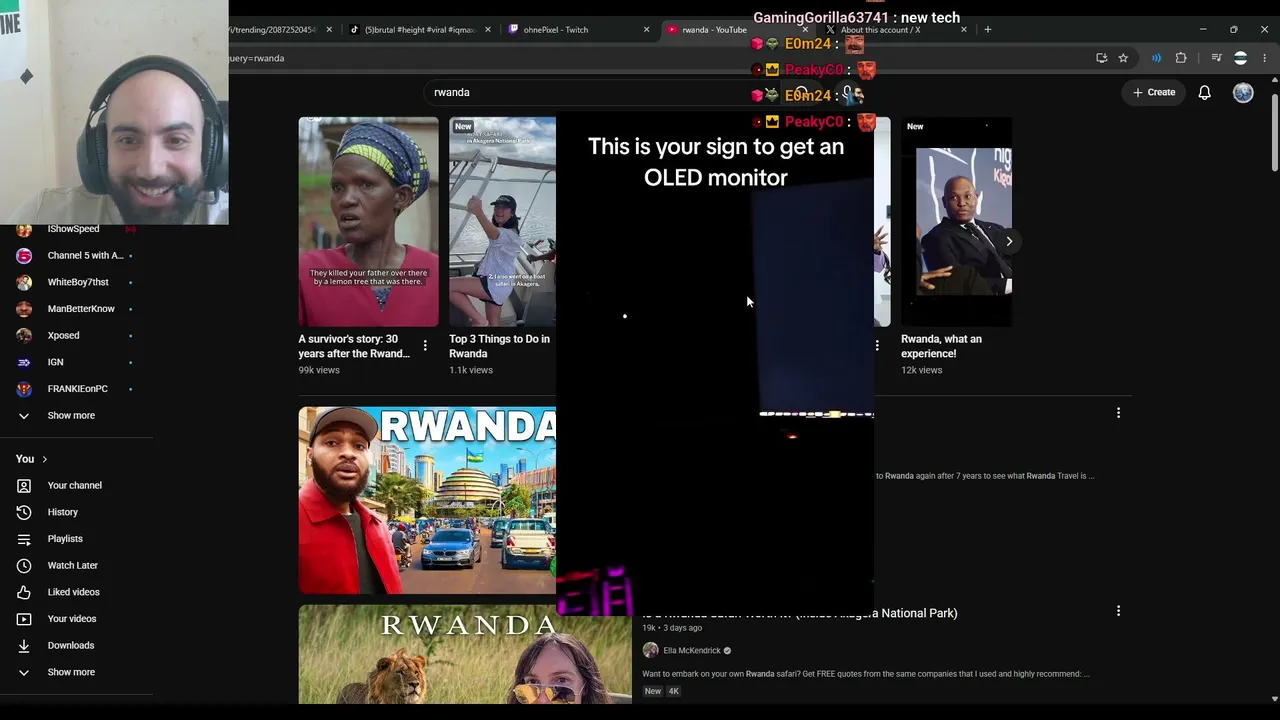Open the WhiteBoy7thst subscription name
The width and height of the screenshot is (1280, 720).
point(78,282)
